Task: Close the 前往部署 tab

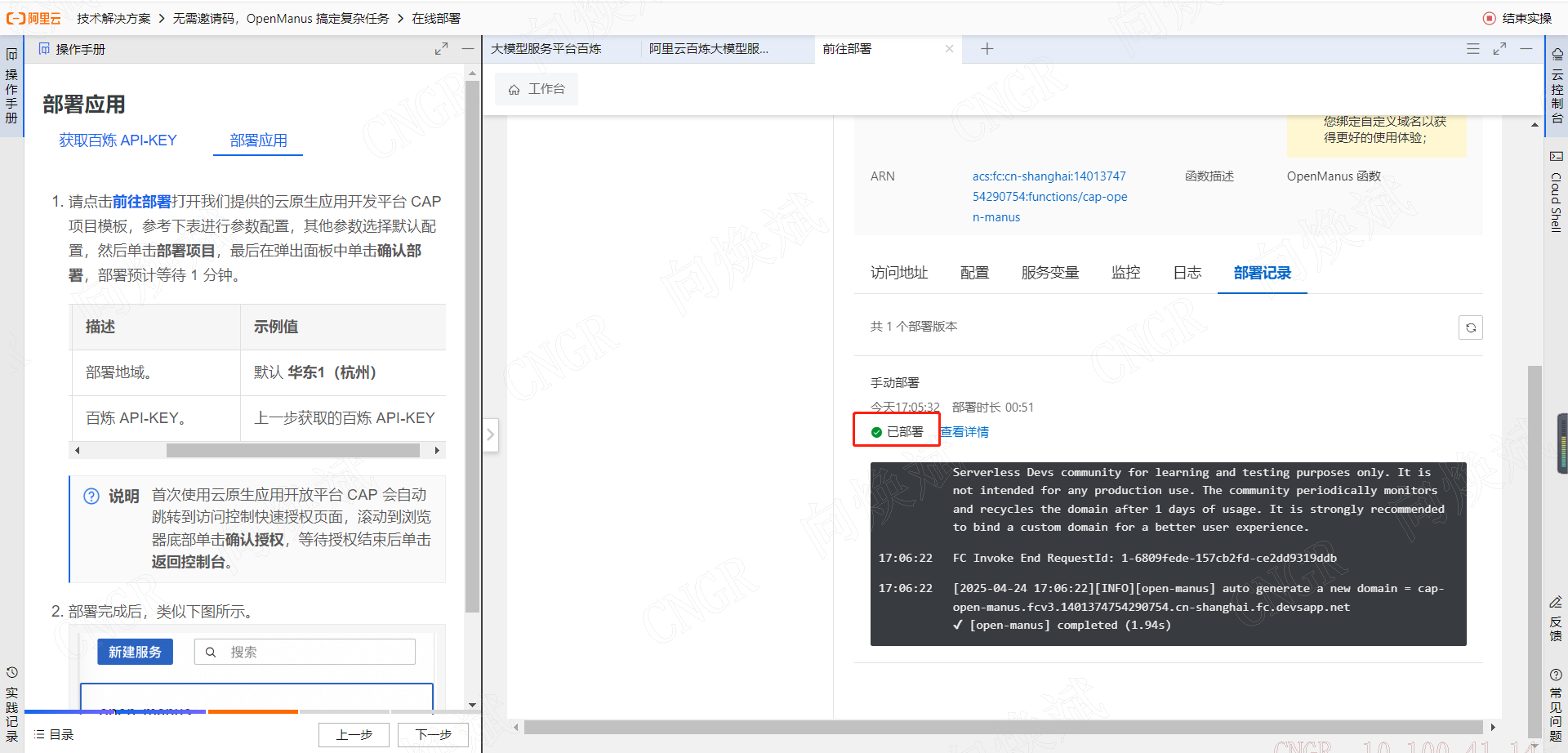Action: coord(949,49)
